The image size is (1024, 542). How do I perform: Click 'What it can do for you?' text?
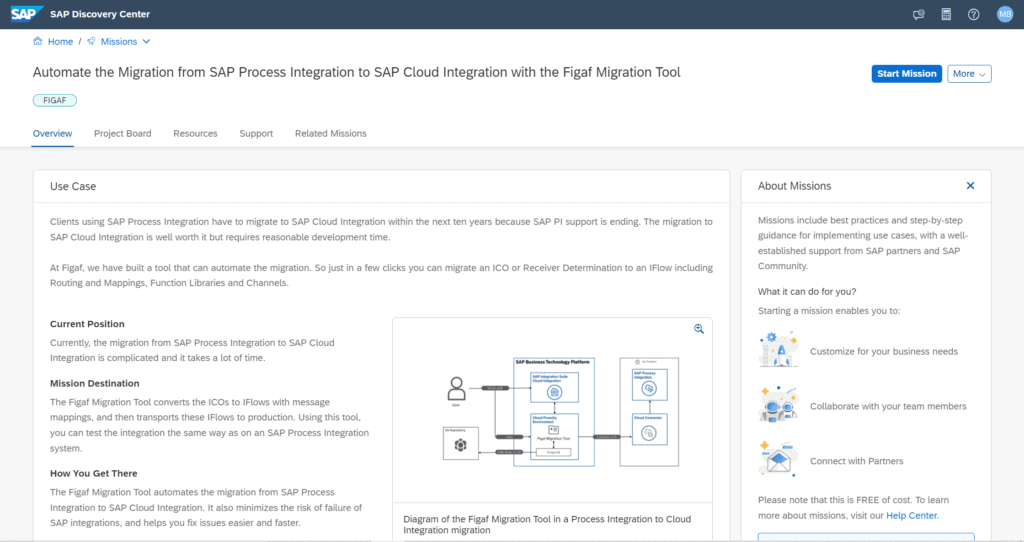click(807, 291)
